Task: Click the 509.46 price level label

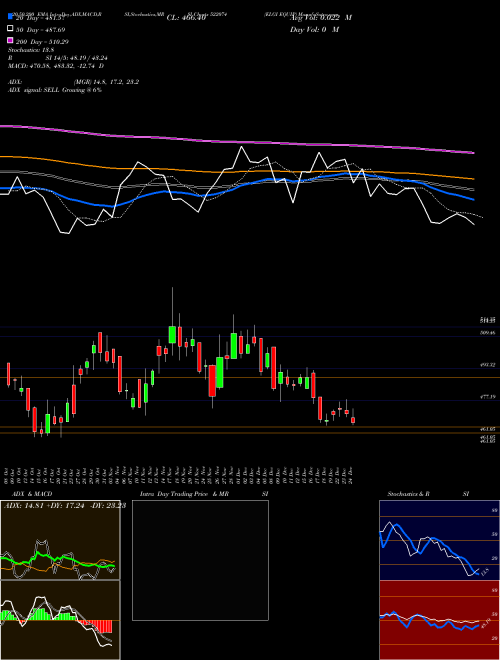Action: 488,333
